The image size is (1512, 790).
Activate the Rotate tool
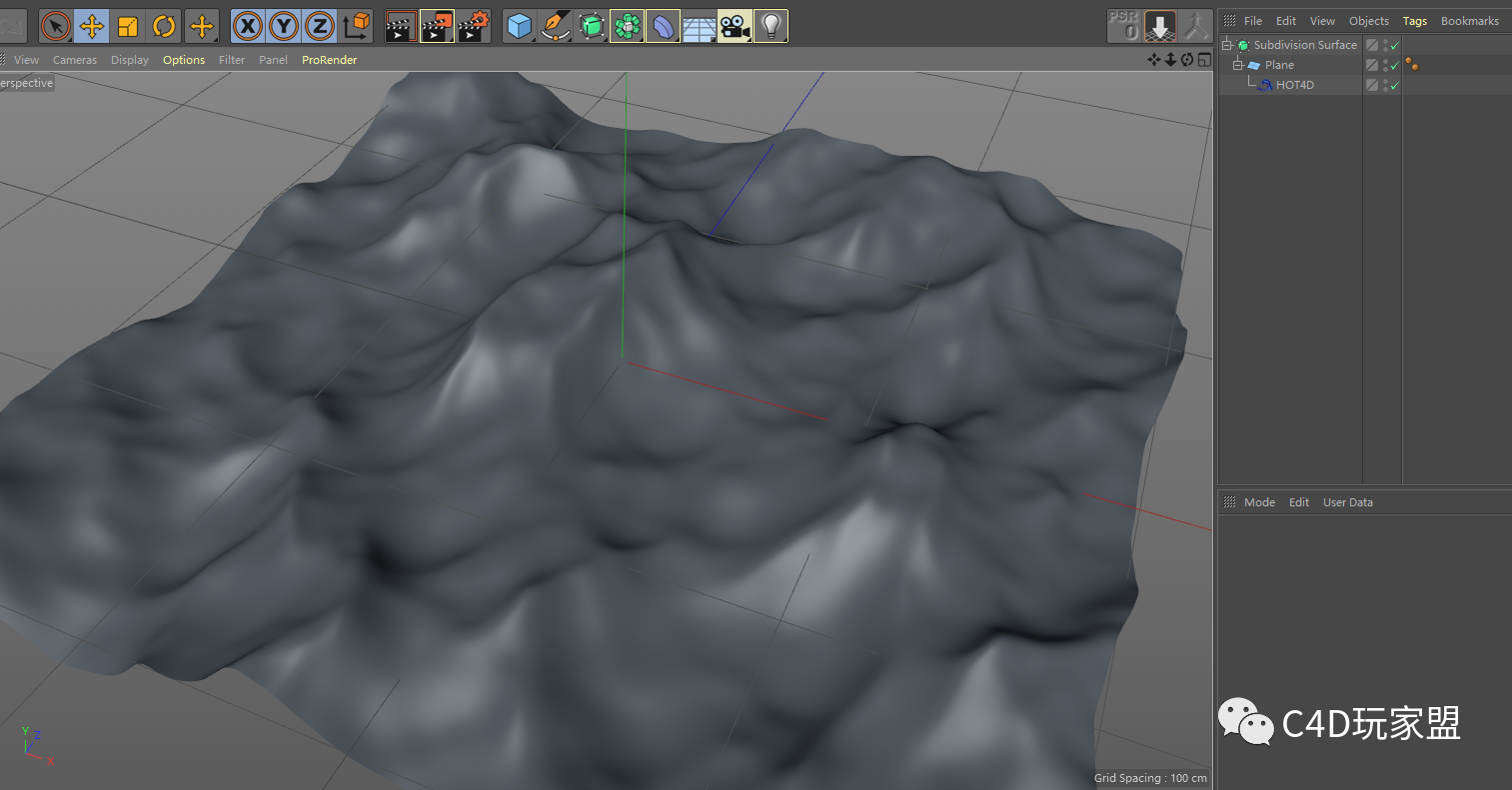tap(164, 26)
